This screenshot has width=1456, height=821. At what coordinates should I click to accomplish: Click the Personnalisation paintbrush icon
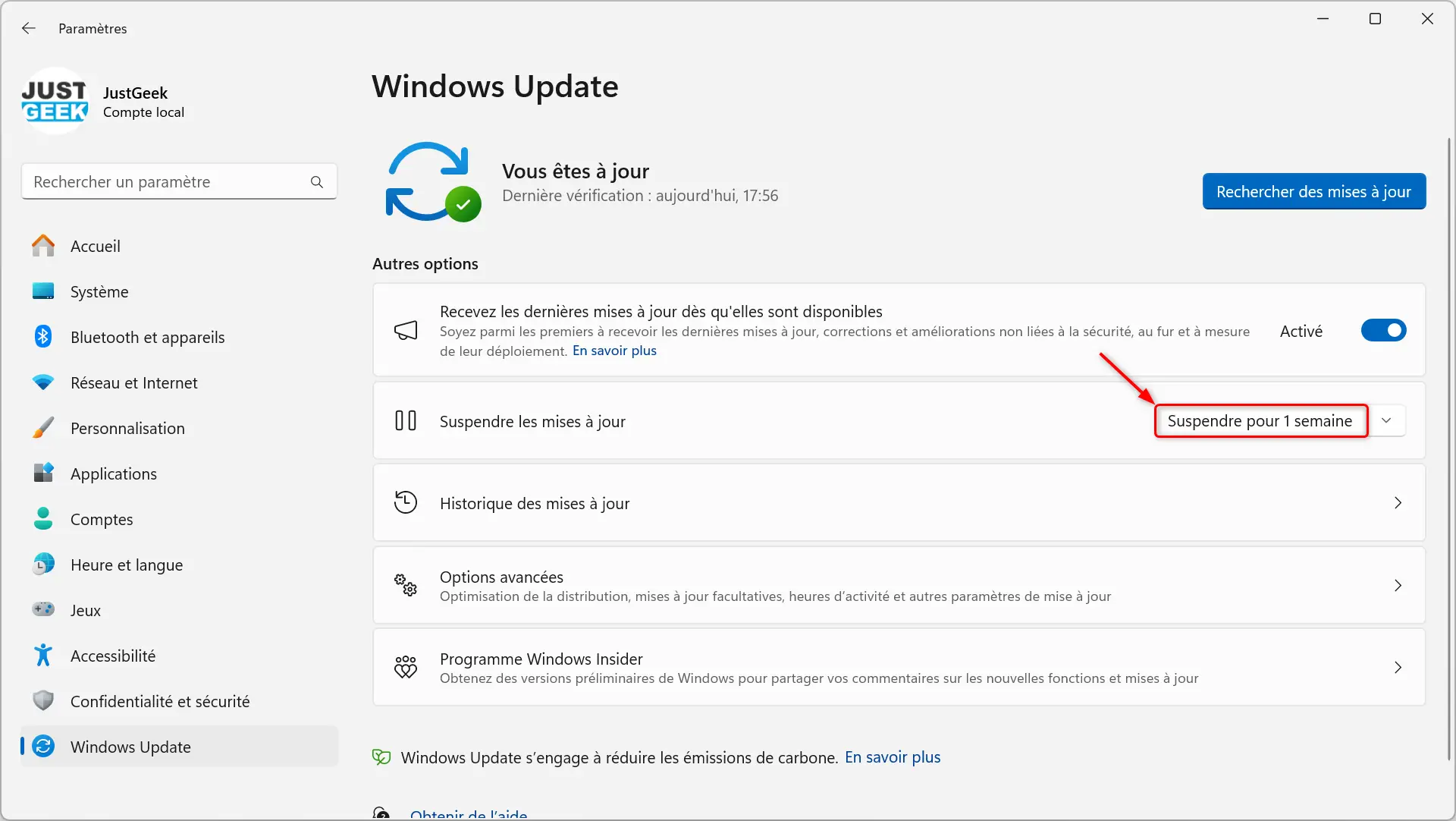(43, 428)
